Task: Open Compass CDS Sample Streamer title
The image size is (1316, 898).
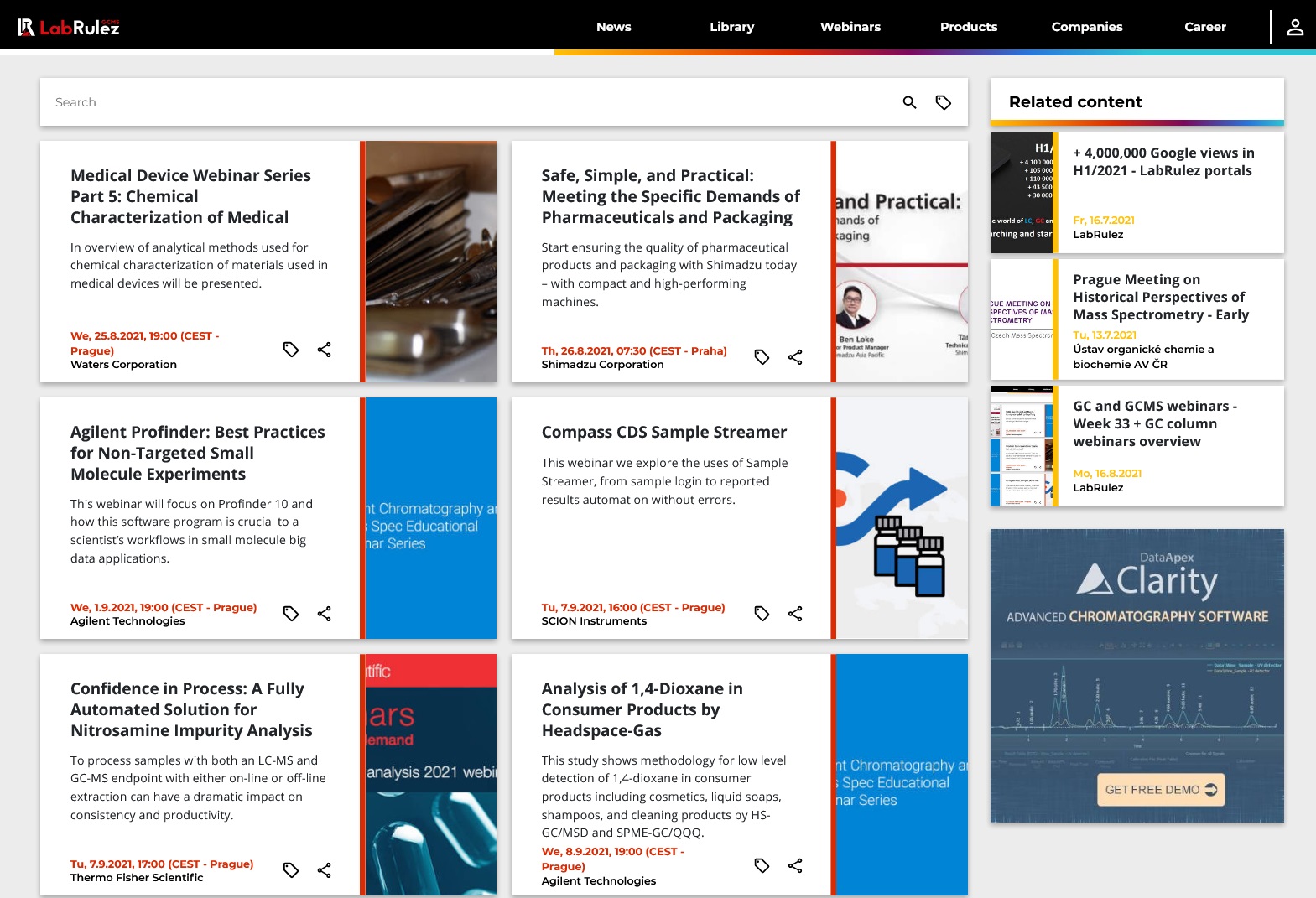Action: (x=663, y=432)
